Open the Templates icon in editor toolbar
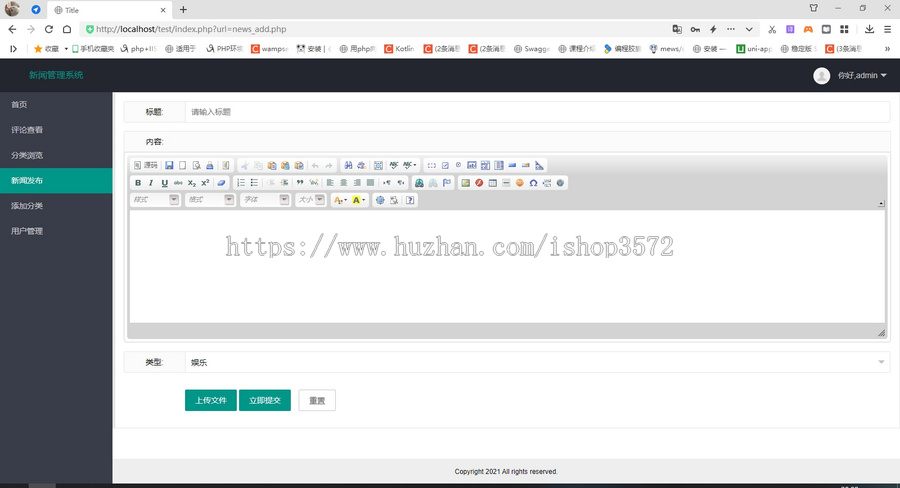 click(226, 165)
